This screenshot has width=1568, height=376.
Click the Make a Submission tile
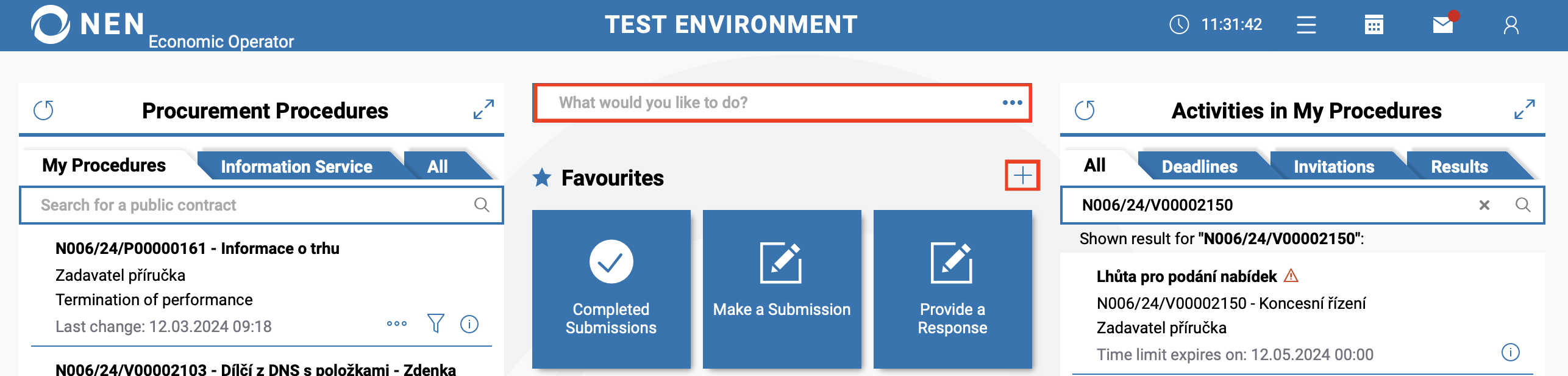[782, 289]
